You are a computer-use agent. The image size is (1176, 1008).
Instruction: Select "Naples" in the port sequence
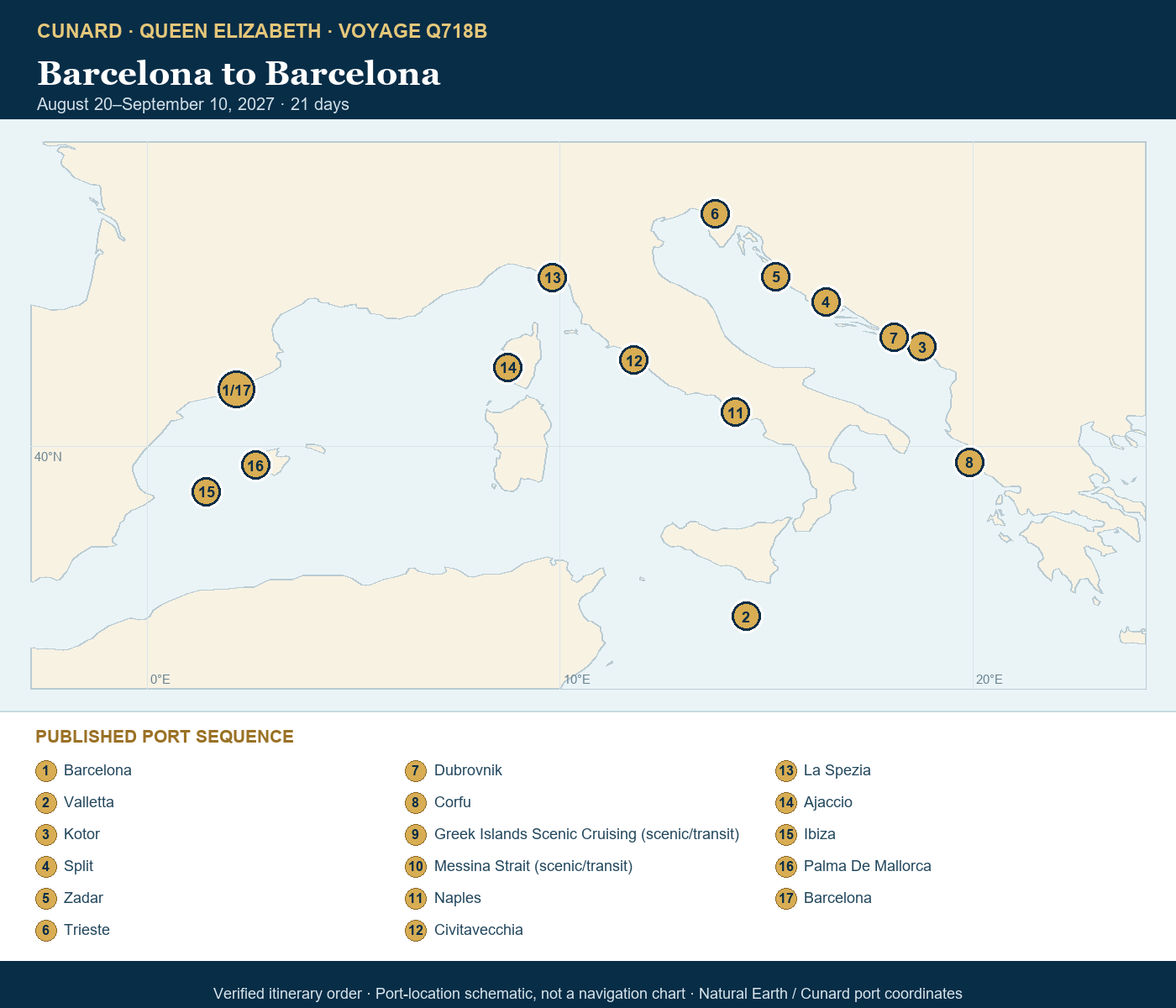pyautogui.click(x=458, y=898)
